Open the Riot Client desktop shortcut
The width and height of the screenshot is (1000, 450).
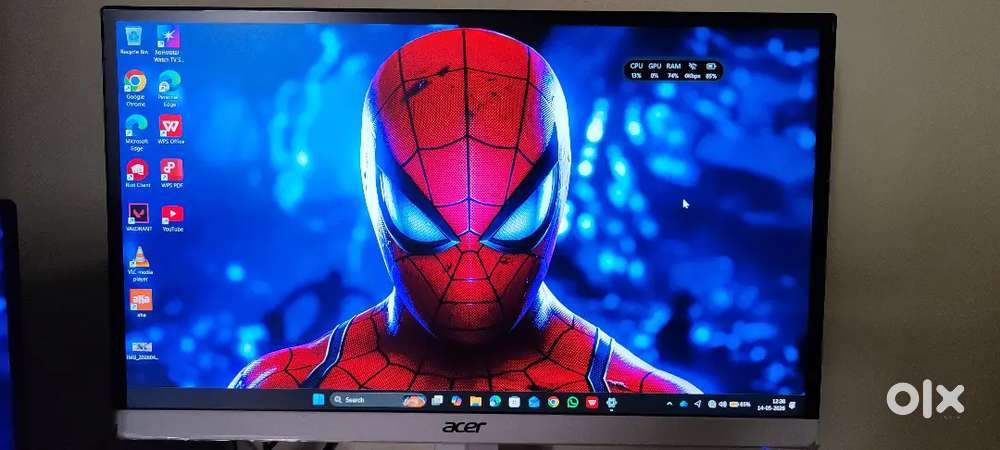coord(138,173)
